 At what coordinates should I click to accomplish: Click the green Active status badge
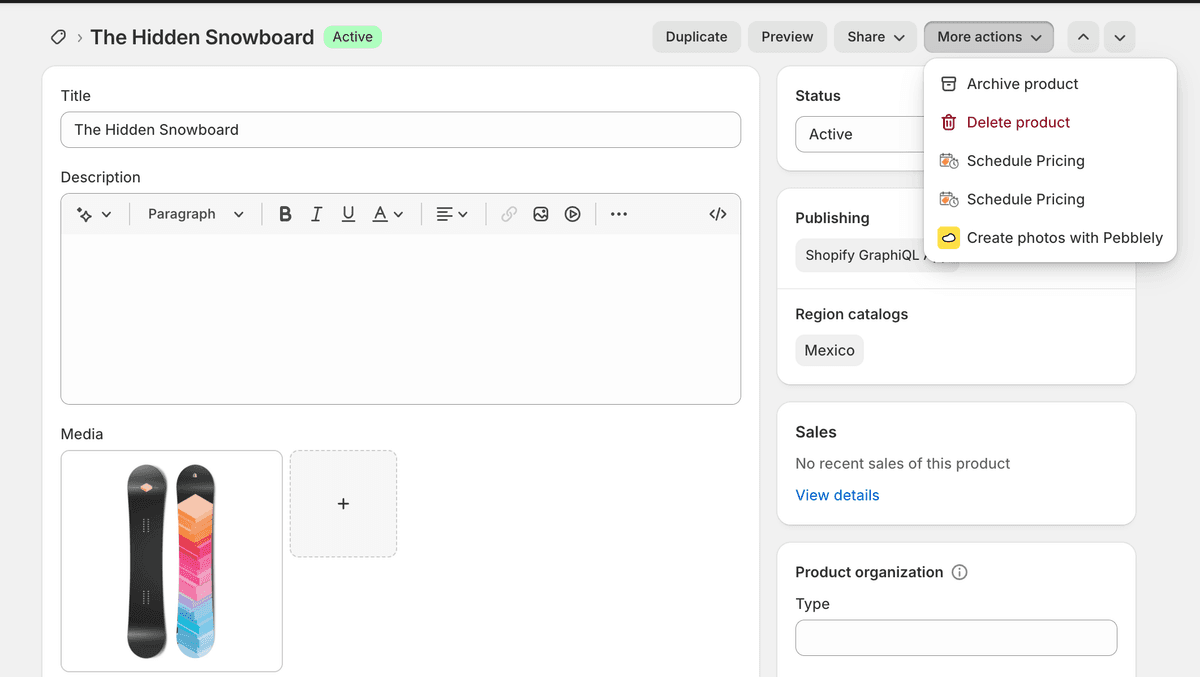(x=352, y=37)
